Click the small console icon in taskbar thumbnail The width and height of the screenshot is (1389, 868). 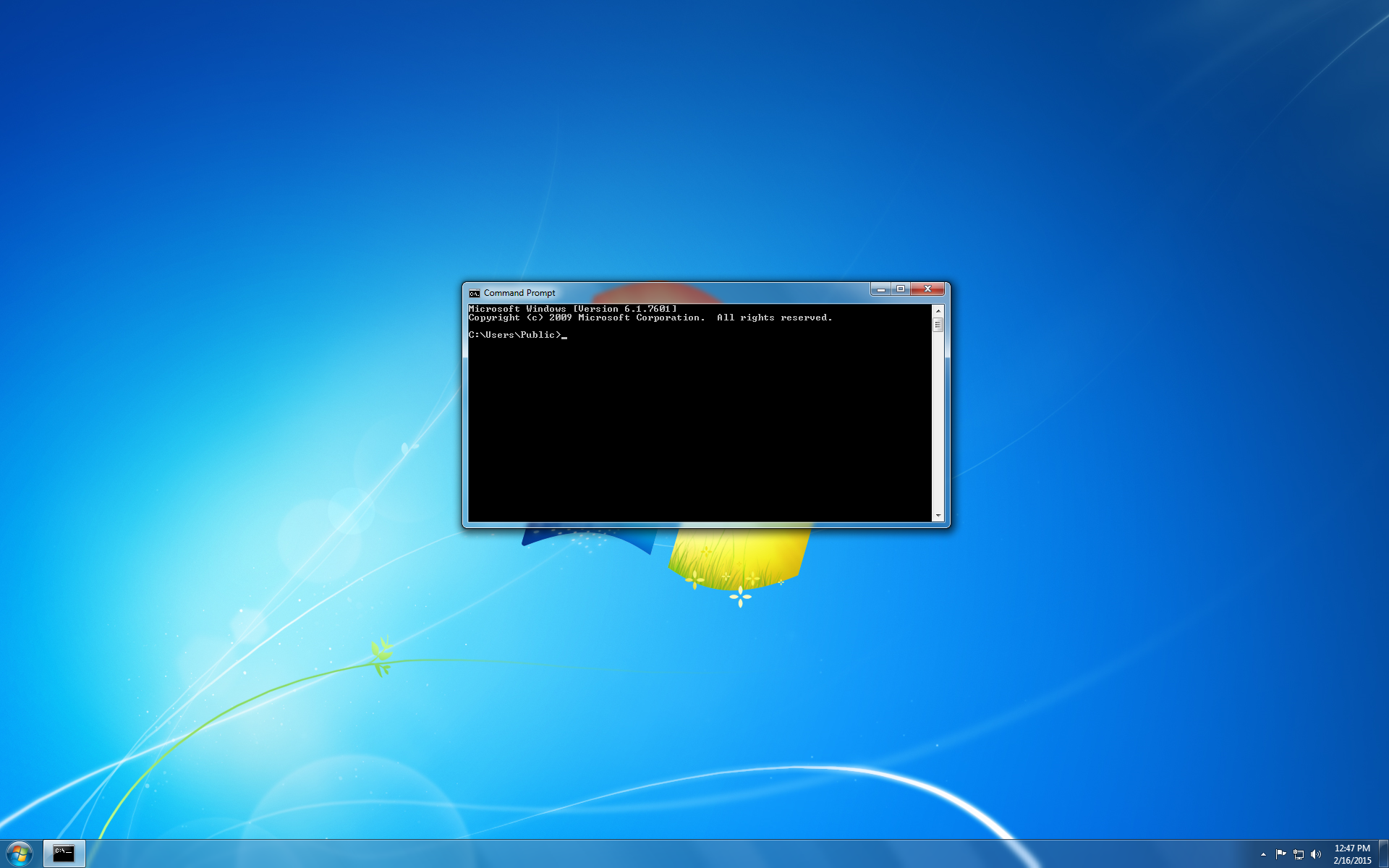(64, 852)
